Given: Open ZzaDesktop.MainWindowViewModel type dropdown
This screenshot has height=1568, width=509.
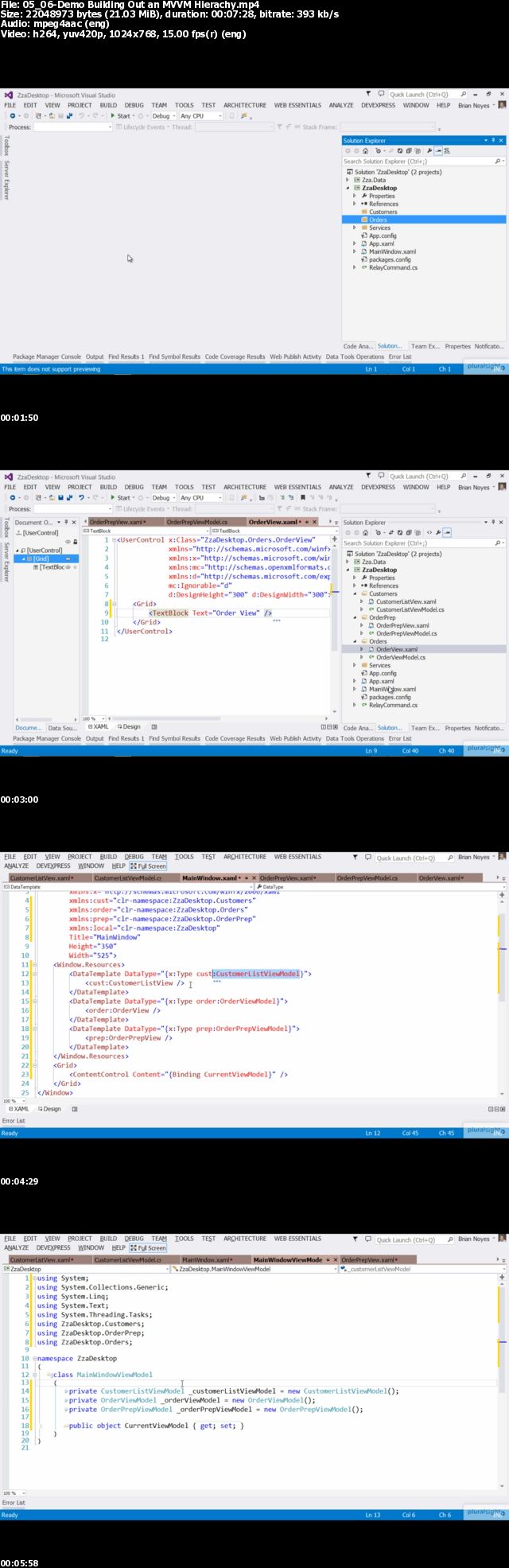Looking at the screenshot, I should (254, 1269).
